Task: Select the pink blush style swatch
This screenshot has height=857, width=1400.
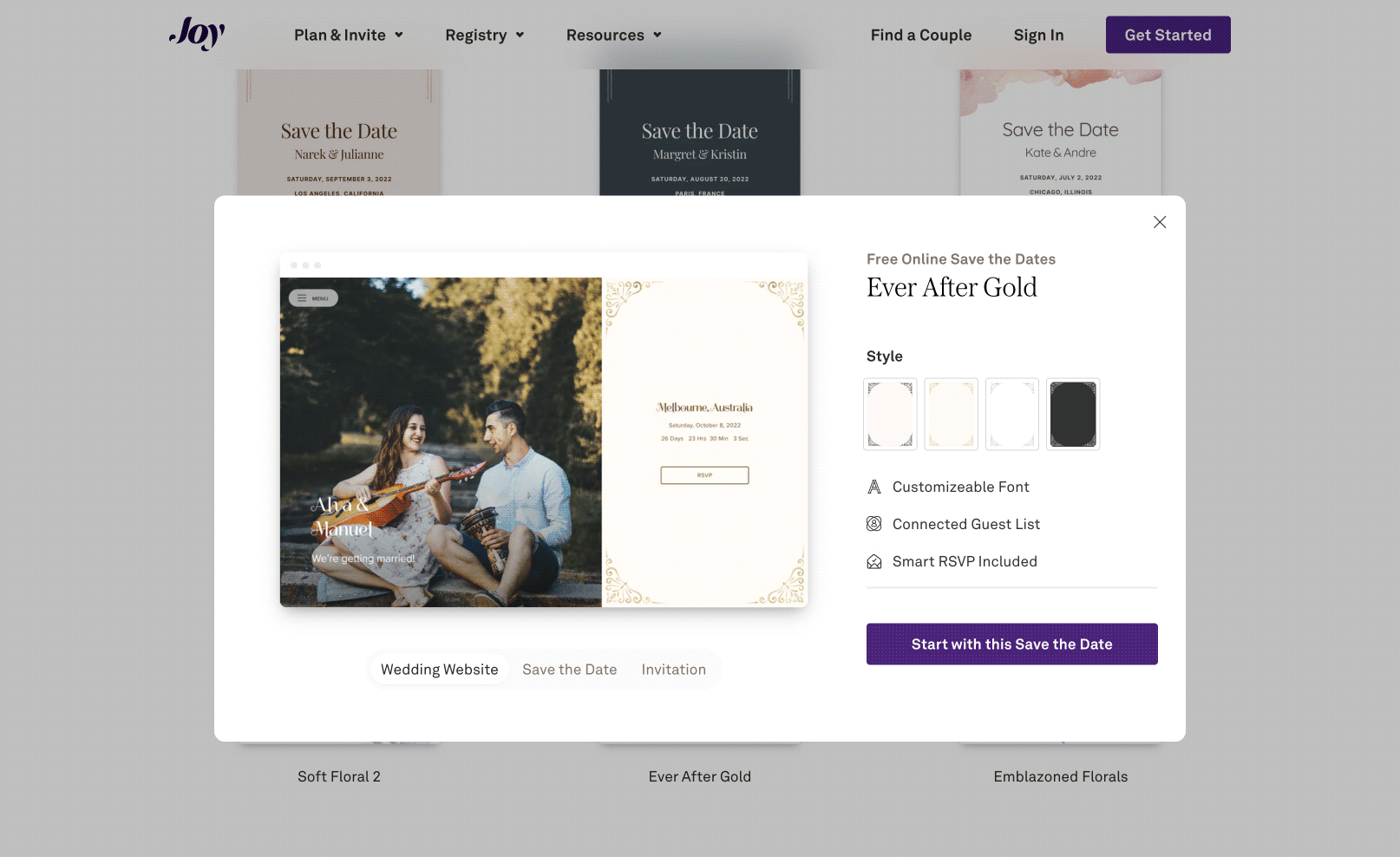Action: pyautogui.click(x=890, y=414)
